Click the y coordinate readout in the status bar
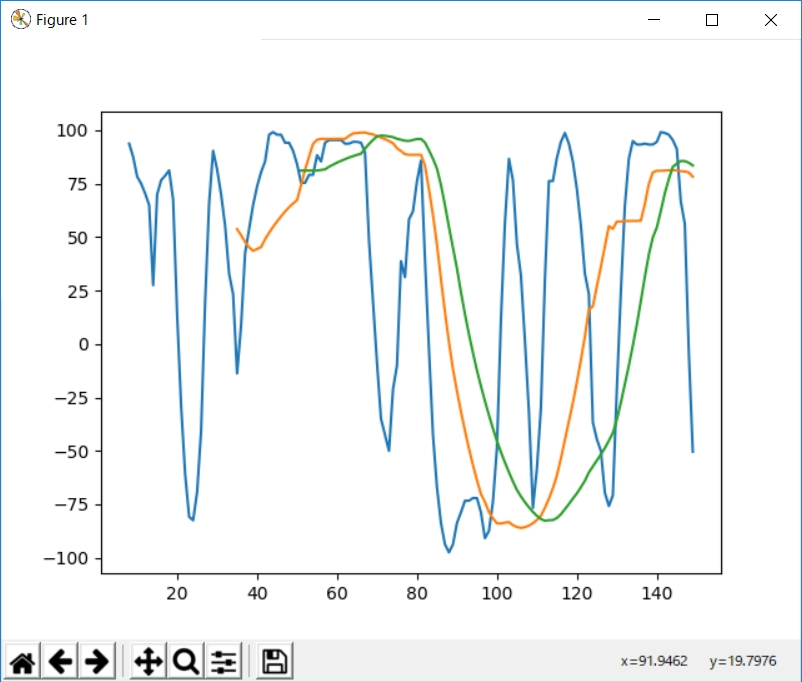This screenshot has height=682, width=802. (x=741, y=661)
